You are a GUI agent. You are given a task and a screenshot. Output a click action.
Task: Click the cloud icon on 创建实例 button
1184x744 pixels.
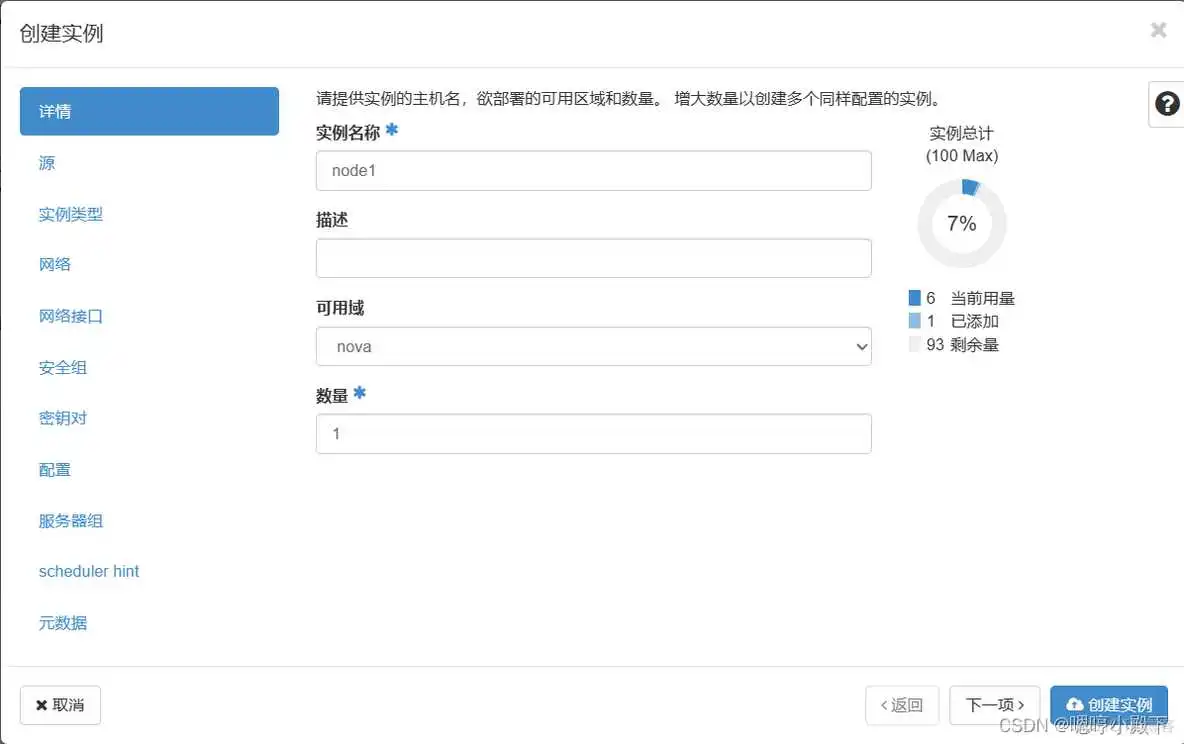[1075, 704]
